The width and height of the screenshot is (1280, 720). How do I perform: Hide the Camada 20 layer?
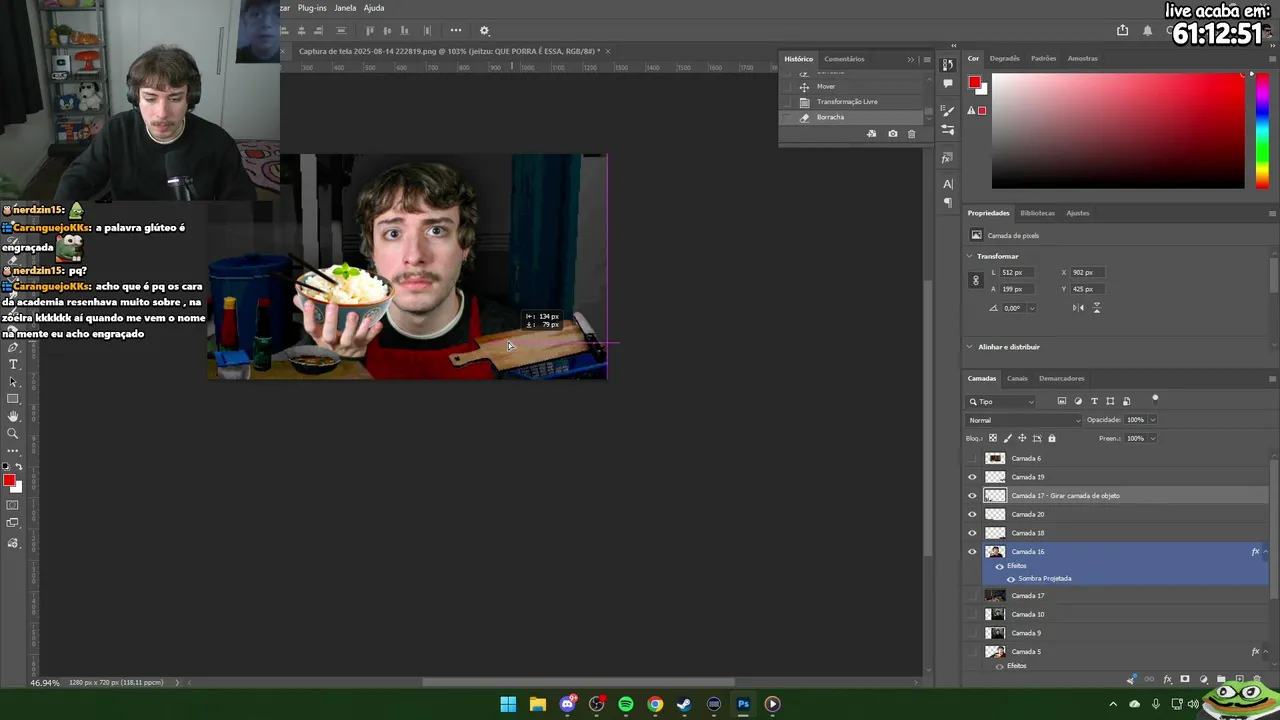pyautogui.click(x=972, y=515)
